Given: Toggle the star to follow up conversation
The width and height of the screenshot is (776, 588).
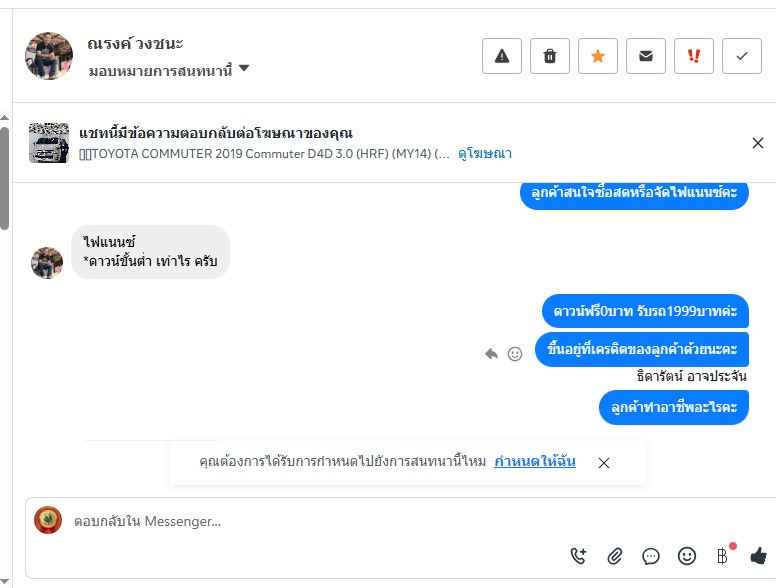Looking at the screenshot, I should (x=598, y=56).
